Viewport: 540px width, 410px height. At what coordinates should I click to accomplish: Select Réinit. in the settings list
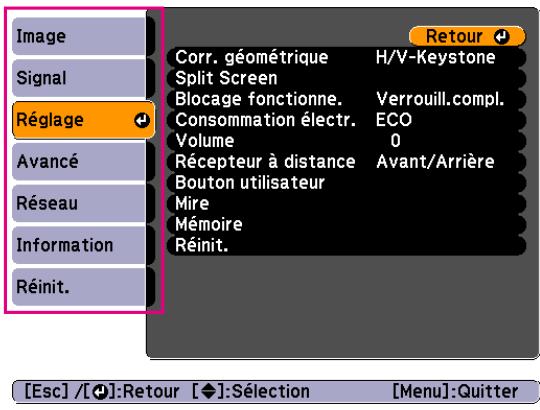point(346,245)
